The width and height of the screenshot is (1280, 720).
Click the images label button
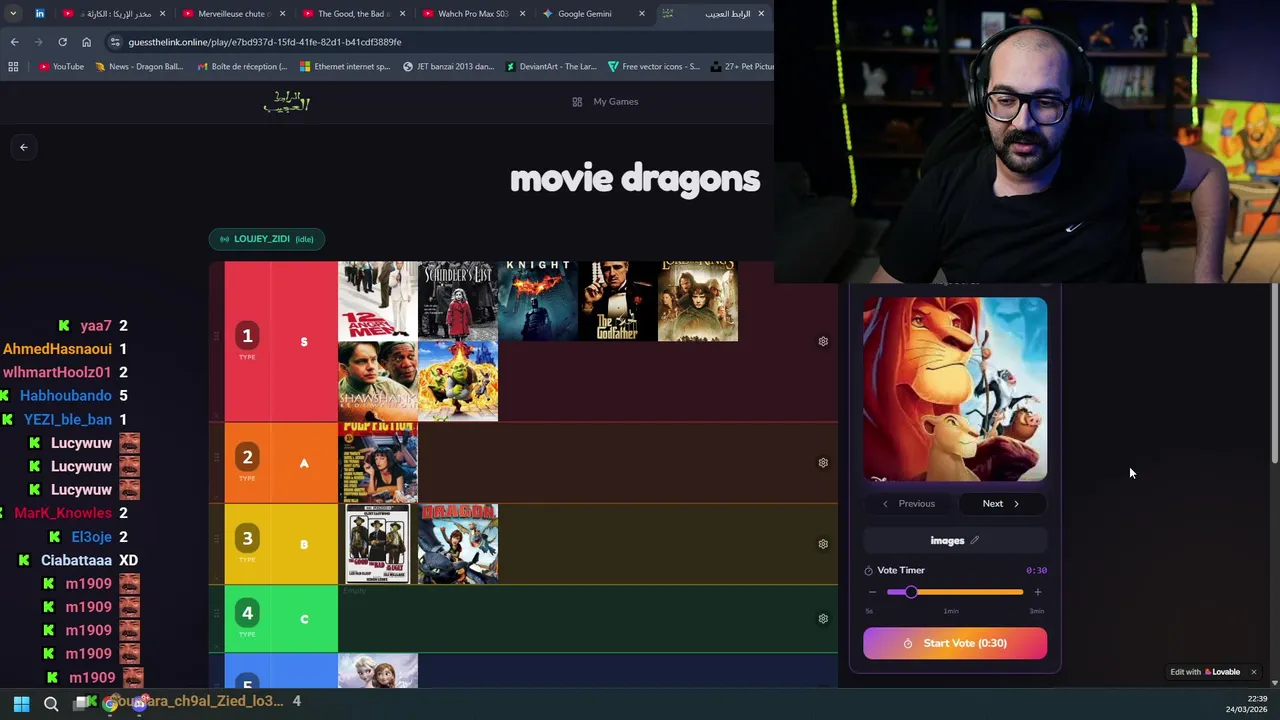coord(955,541)
